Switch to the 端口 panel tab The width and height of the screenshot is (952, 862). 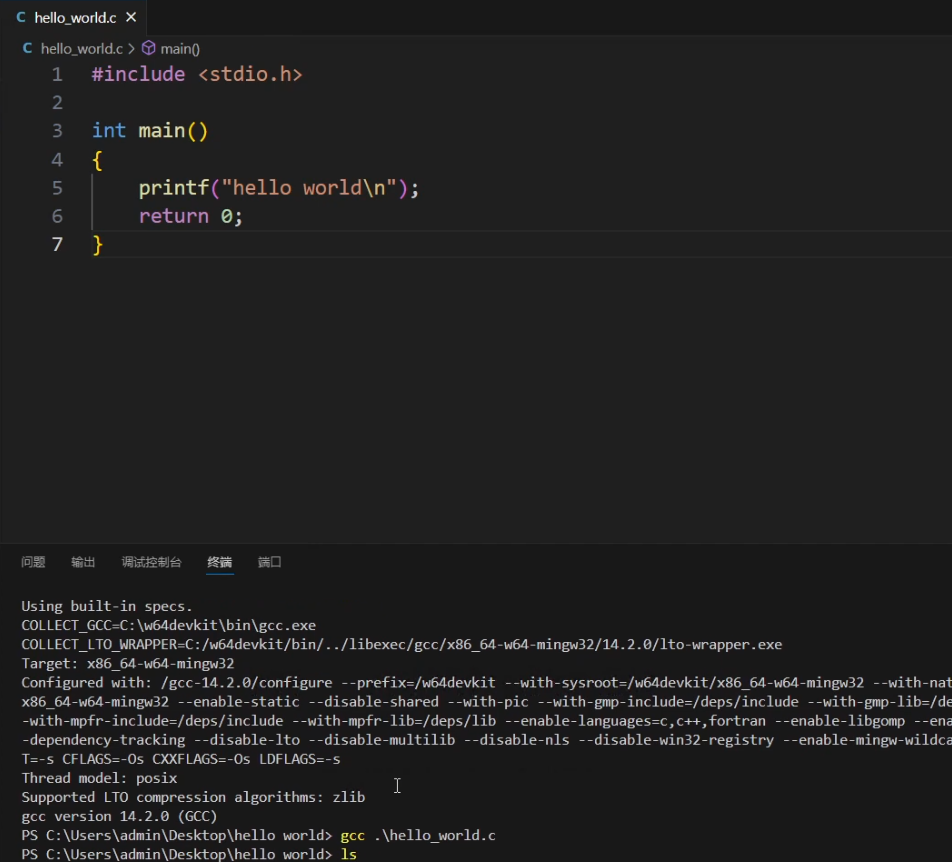coord(269,562)
